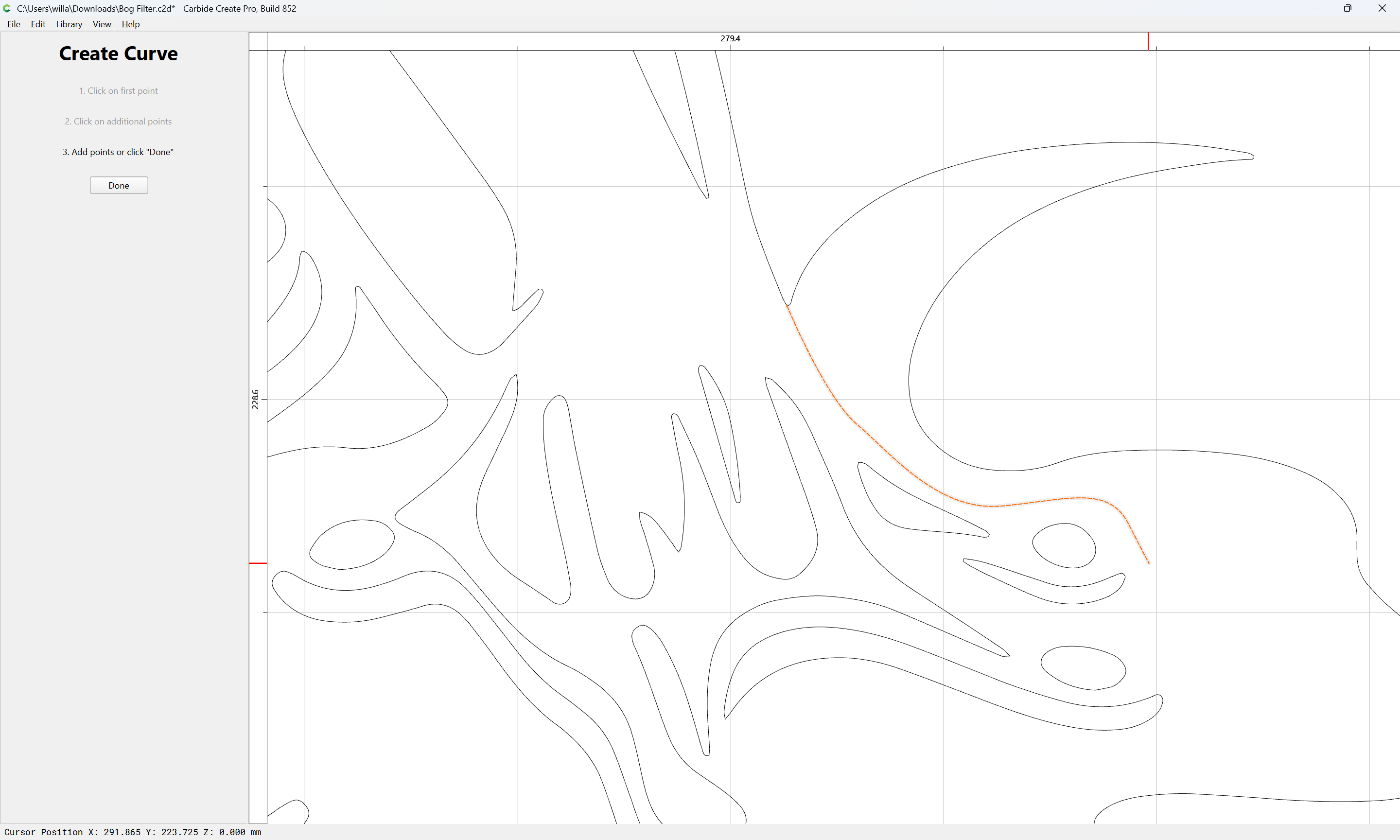Click '3. Add points or click "Done"' text
Viewport: 1400px width, 840px height.
point(118,152)
